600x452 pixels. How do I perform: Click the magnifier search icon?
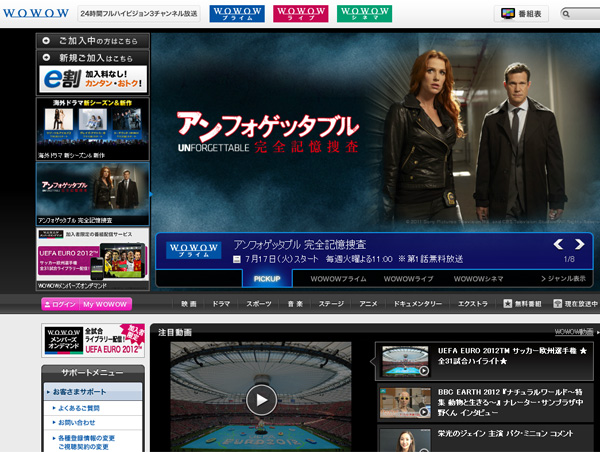(x=566, y=14)
